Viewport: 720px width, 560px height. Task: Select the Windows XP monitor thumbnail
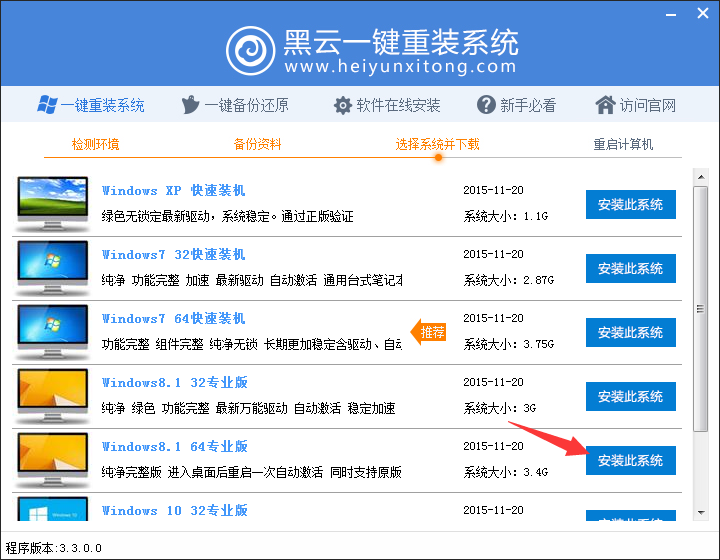tap(52, 204)
